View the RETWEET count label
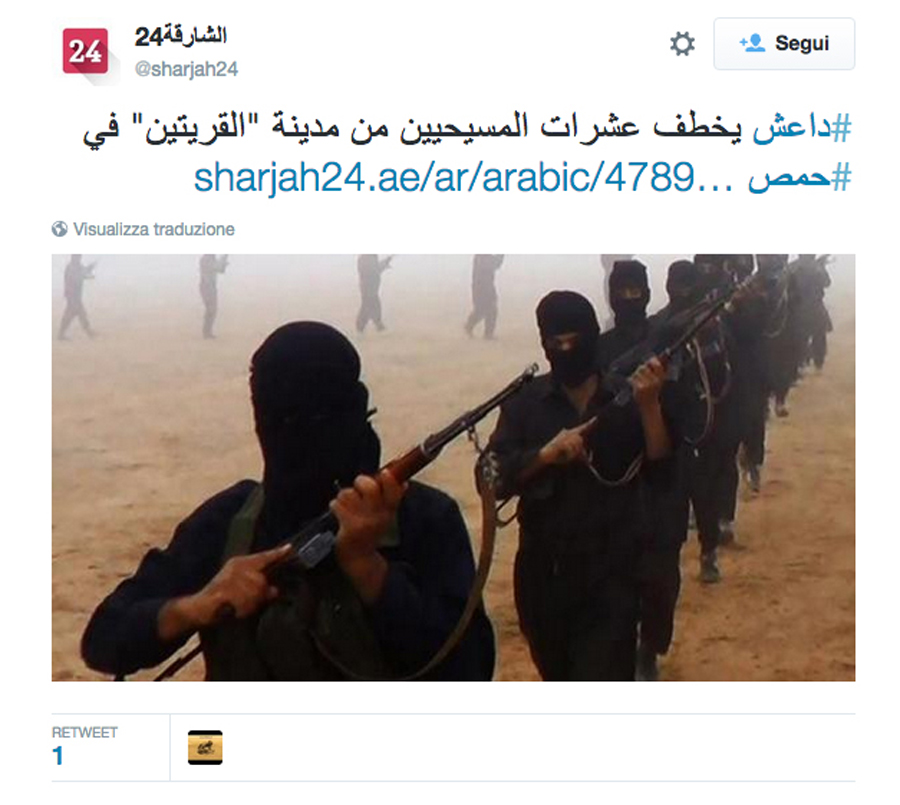The image size is (900, 805). [84, 733]
